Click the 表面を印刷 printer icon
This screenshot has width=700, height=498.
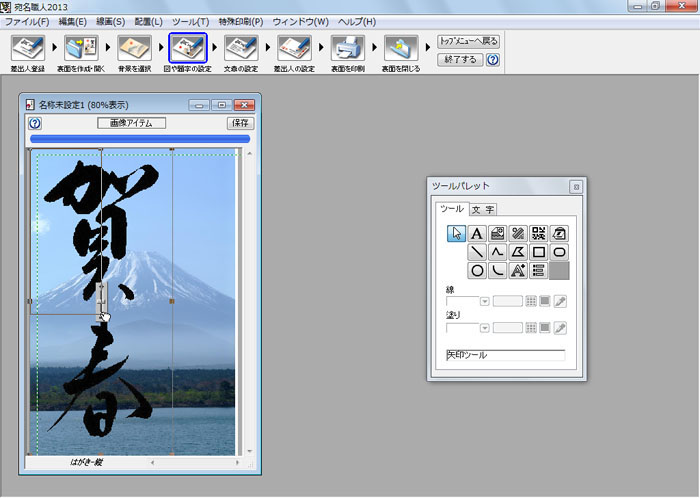tap(345, 46)
